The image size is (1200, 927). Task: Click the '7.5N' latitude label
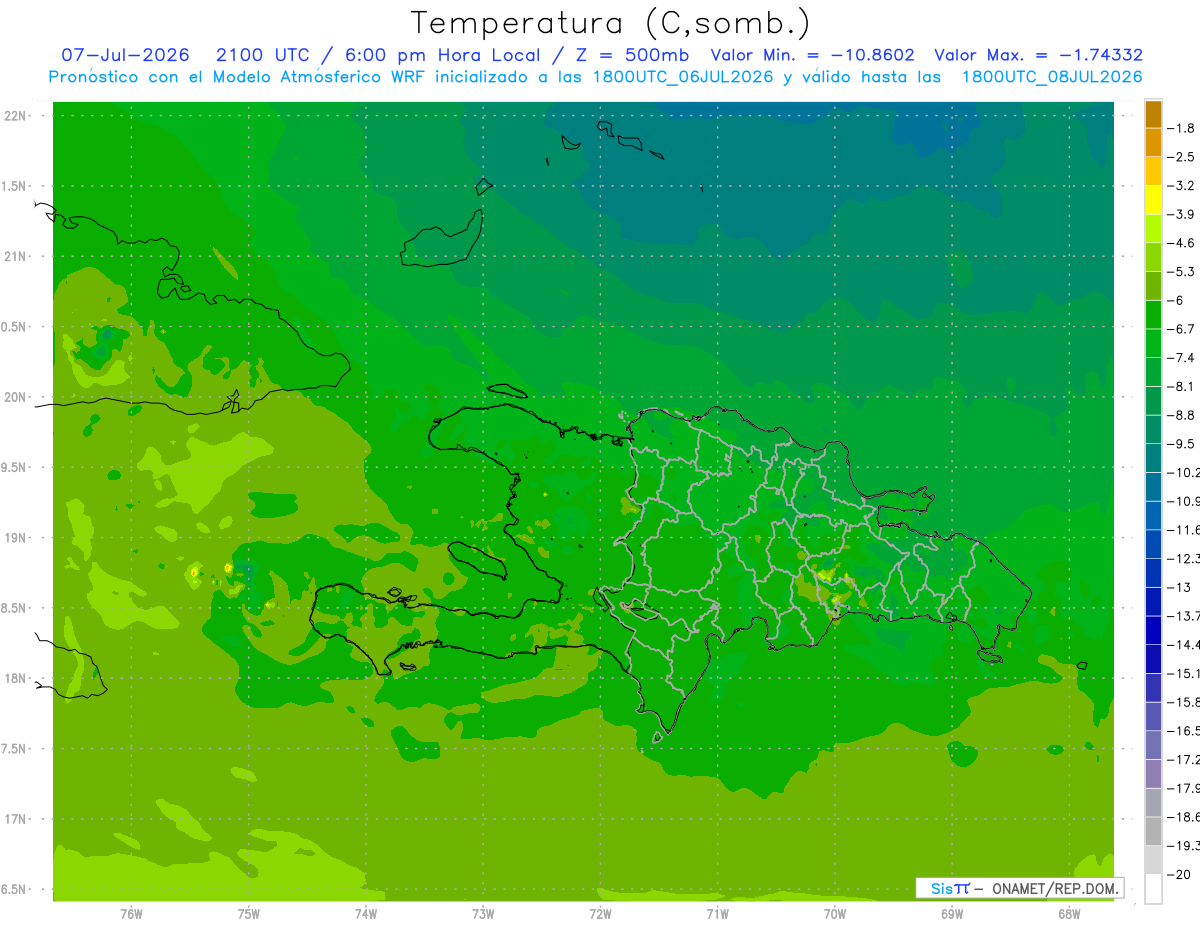15,749
